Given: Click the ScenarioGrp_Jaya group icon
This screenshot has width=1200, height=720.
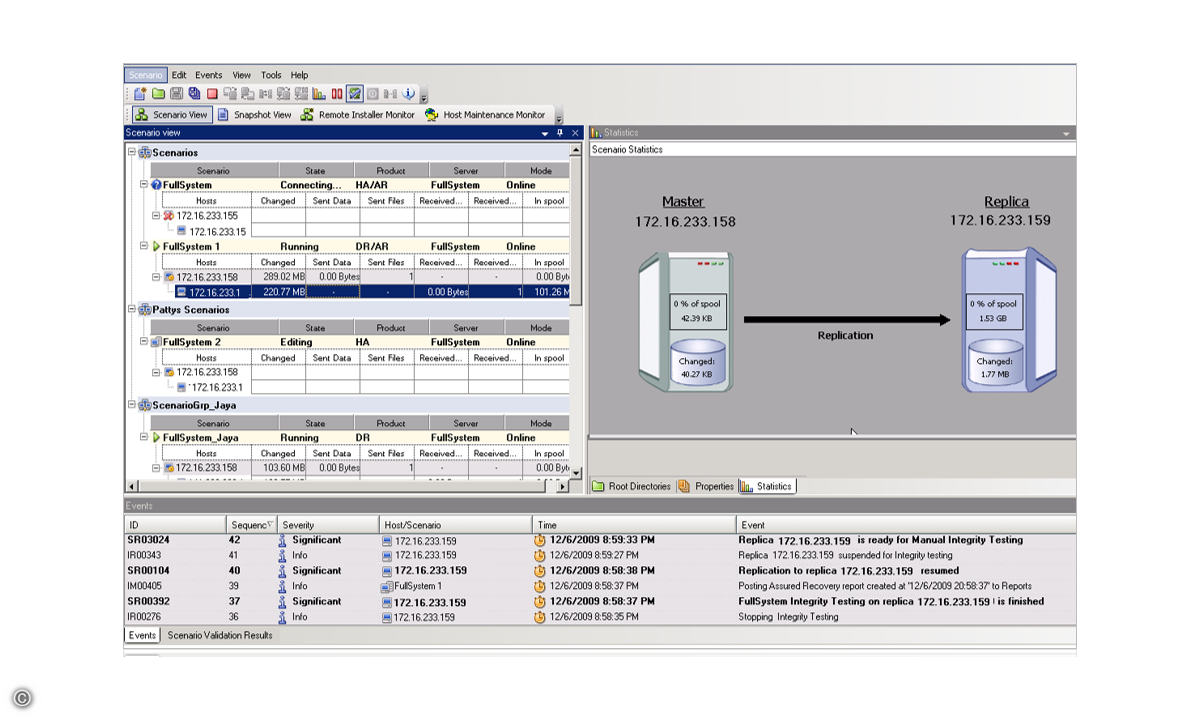Looking at the screenshot, I should coord(145,406).
